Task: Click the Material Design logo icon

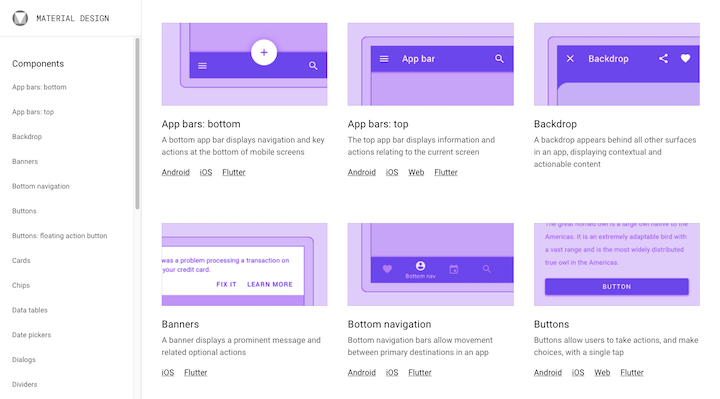Action: (20, 18)
